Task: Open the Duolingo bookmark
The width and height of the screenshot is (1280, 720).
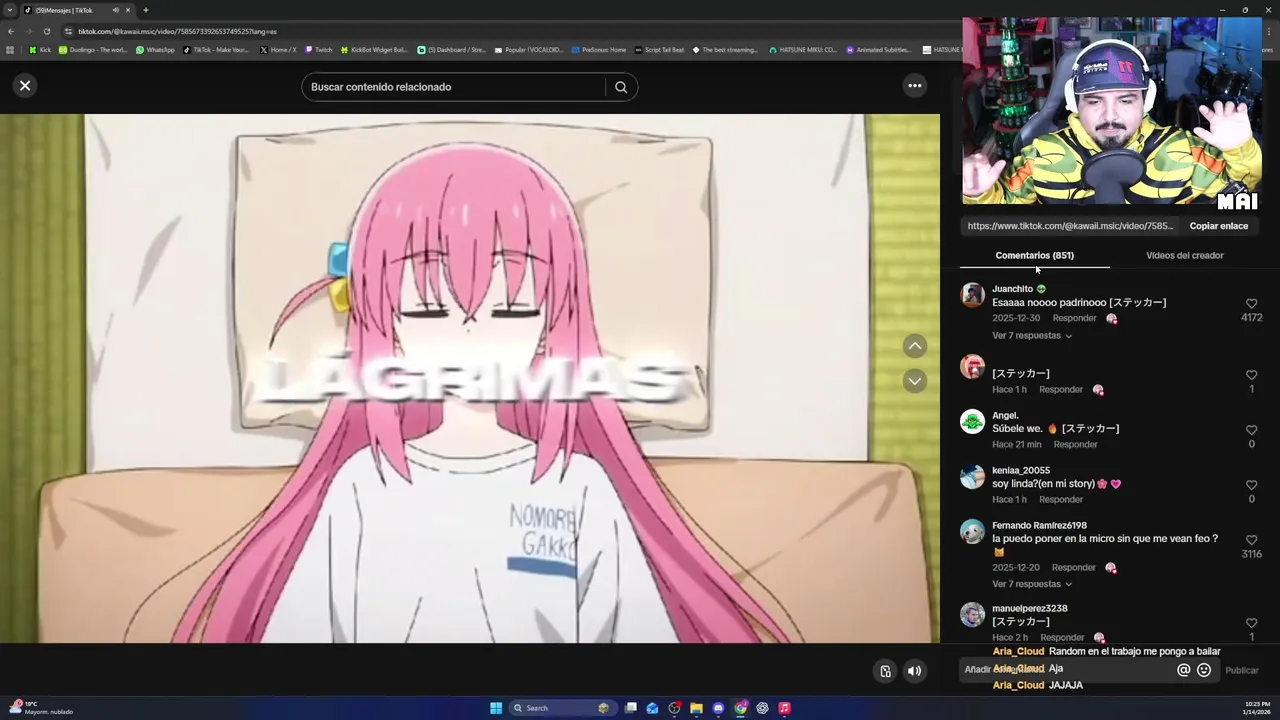Action: (93, 49)
